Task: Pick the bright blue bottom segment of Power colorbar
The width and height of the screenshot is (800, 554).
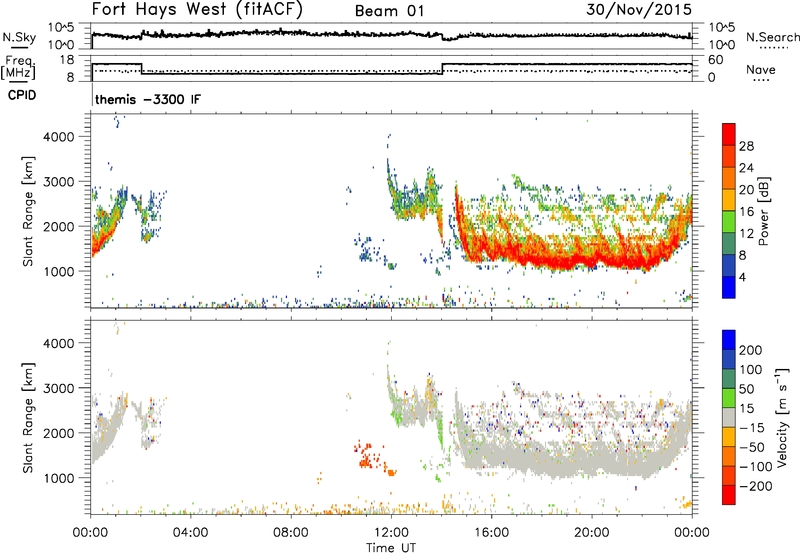Action: coord(729,287)
